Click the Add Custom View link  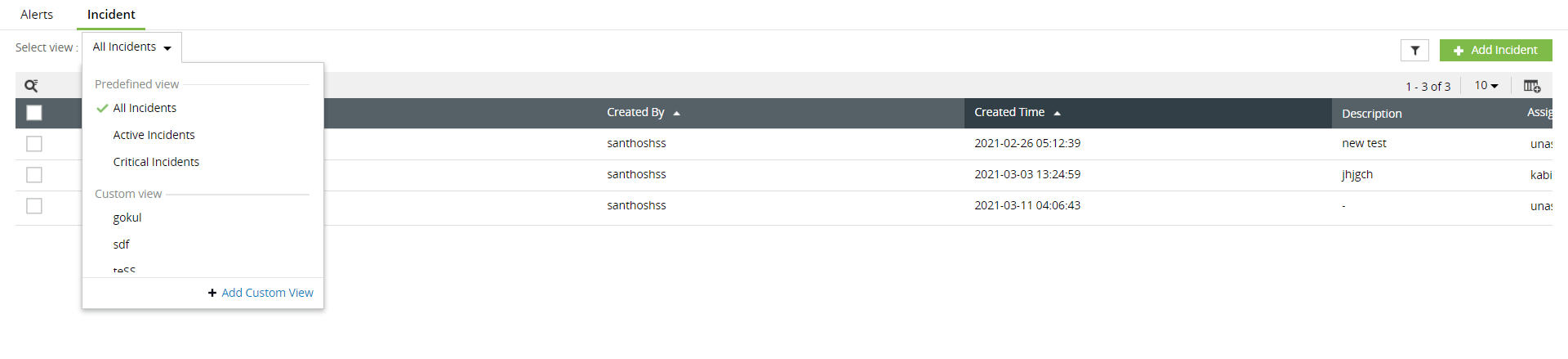[267, 293]
